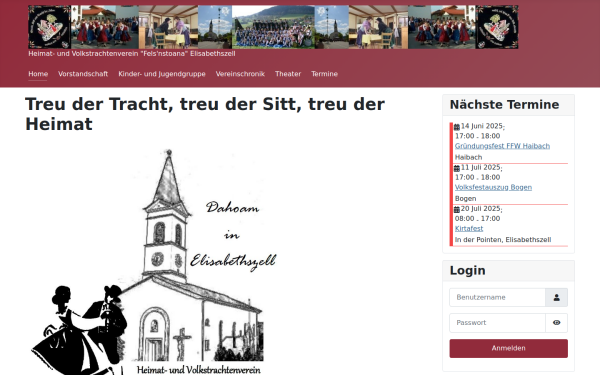Click the Dahoam in Elisabethszell church illustration
Screen dimensions: 600x375
(154, 261)
